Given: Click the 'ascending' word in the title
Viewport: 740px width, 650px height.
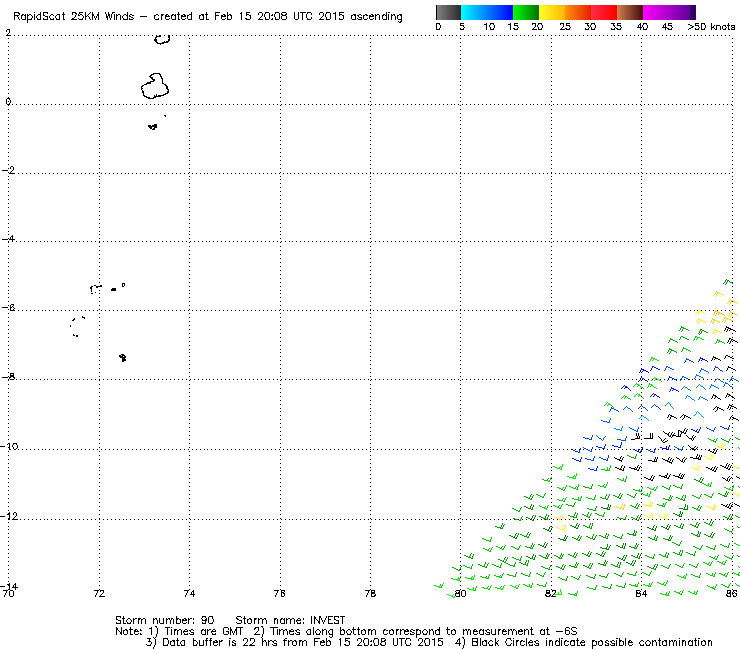Looking at the screenshot, I should pyautogui.click(x=376, y=17).
